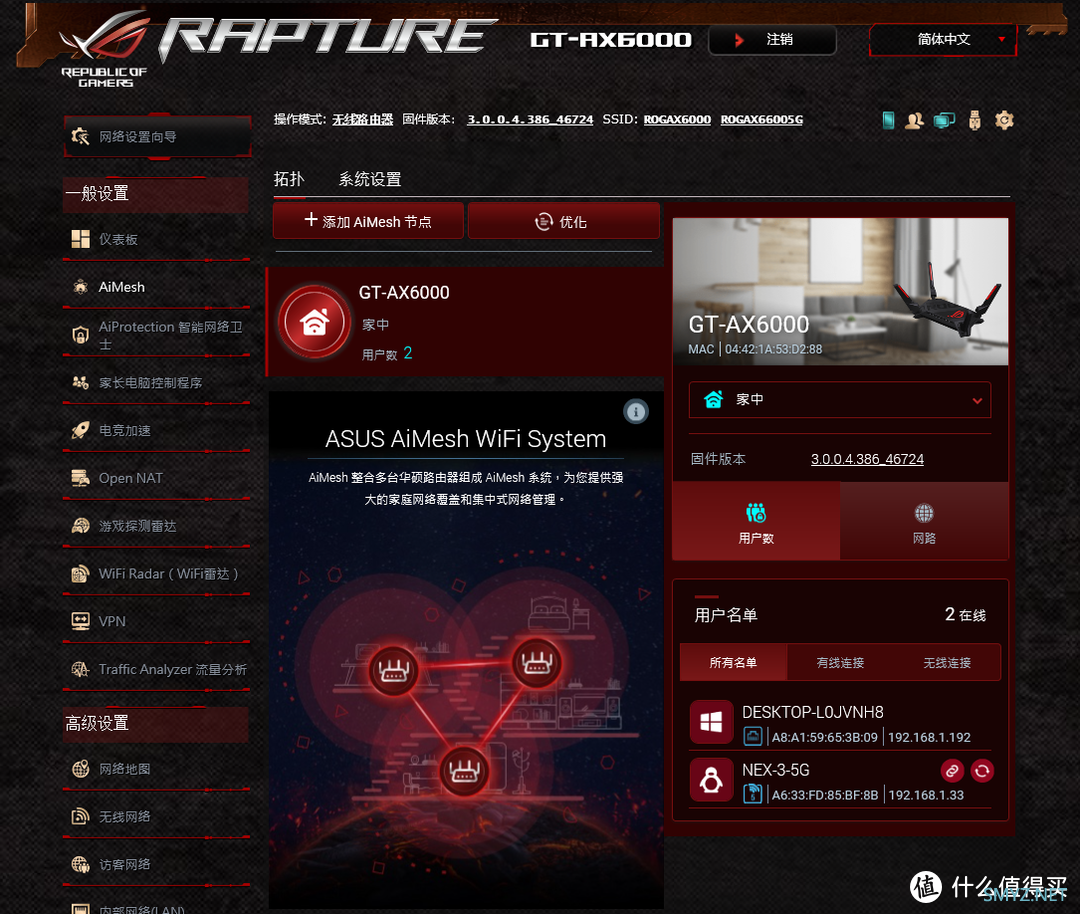Screen dimensions: 1080x914
Task: Click the Linux icon of NEX-3-5G
Action: click(x=711, y=780)
